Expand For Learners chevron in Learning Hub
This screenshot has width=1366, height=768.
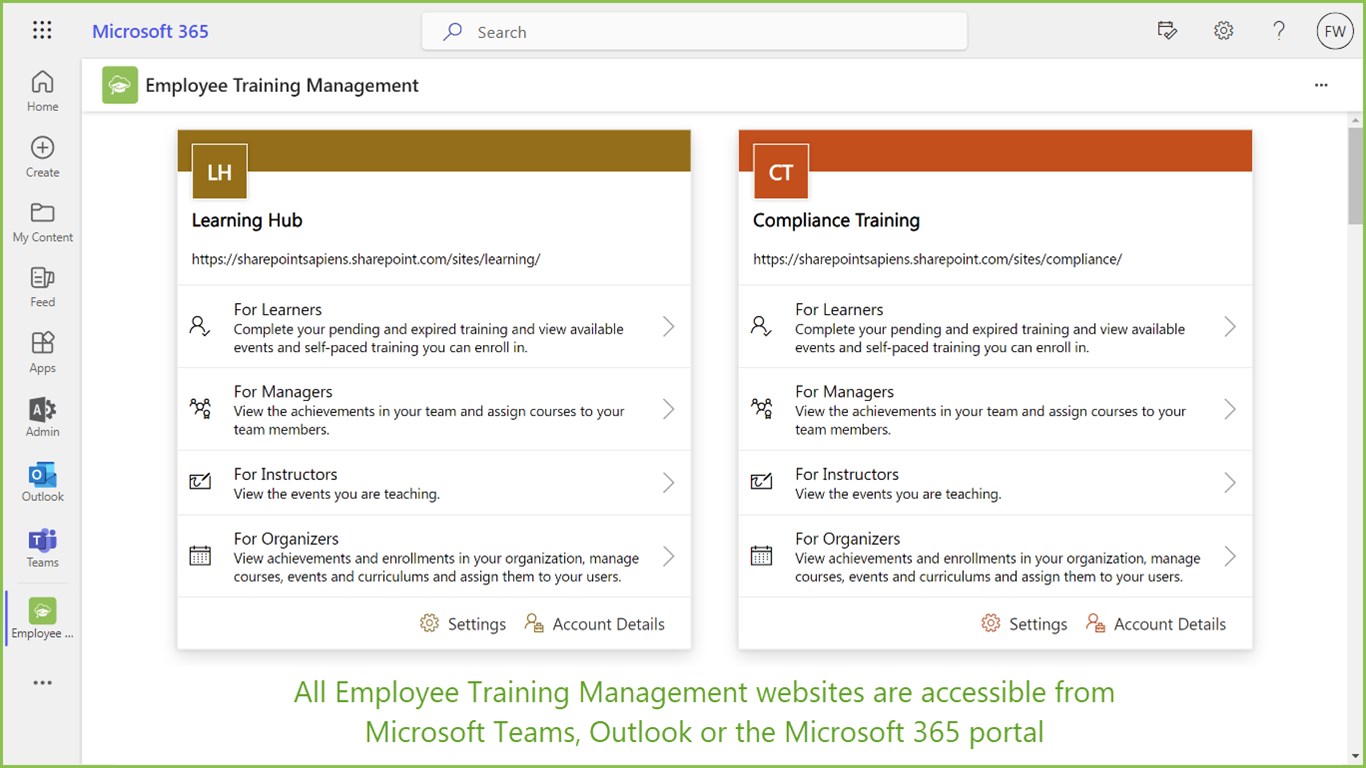[668, 327]
